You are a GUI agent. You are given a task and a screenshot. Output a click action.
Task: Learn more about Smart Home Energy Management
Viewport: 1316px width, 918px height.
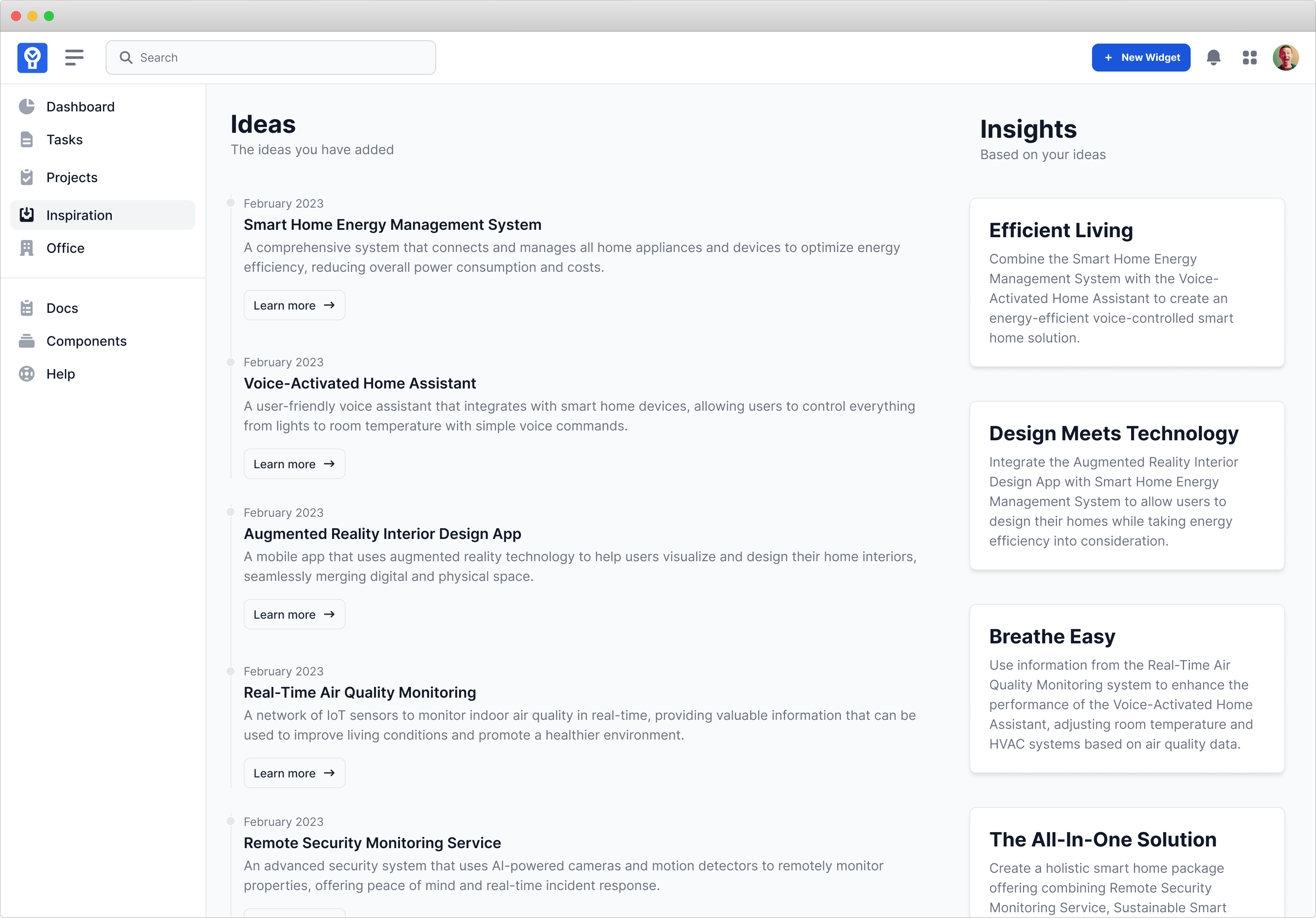294,305
